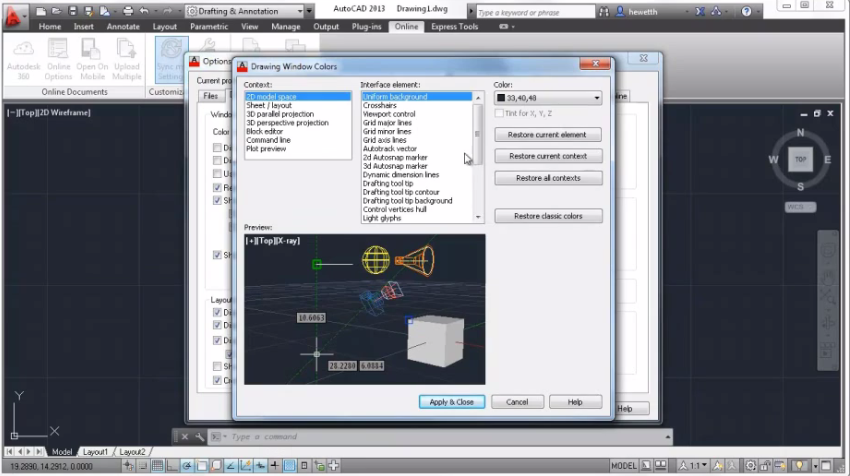Click the search binoculars icon
850x476 pixels.
(x=603, y=11)
